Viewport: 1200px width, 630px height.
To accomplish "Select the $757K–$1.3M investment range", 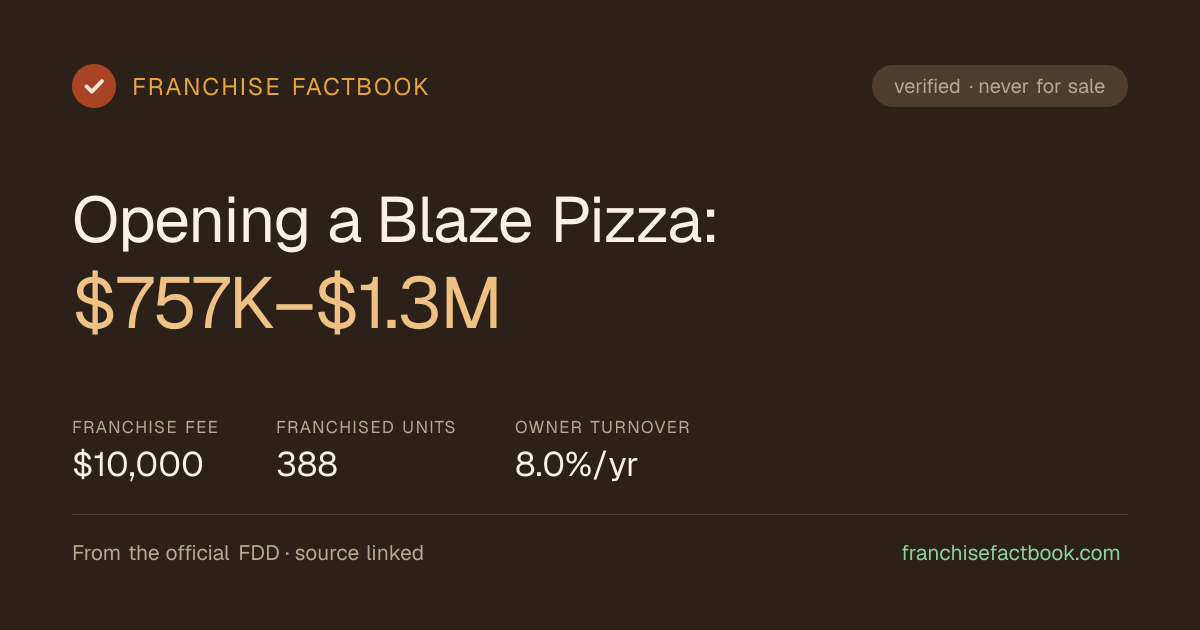I will pyautogui.click(x=287, y=307).
